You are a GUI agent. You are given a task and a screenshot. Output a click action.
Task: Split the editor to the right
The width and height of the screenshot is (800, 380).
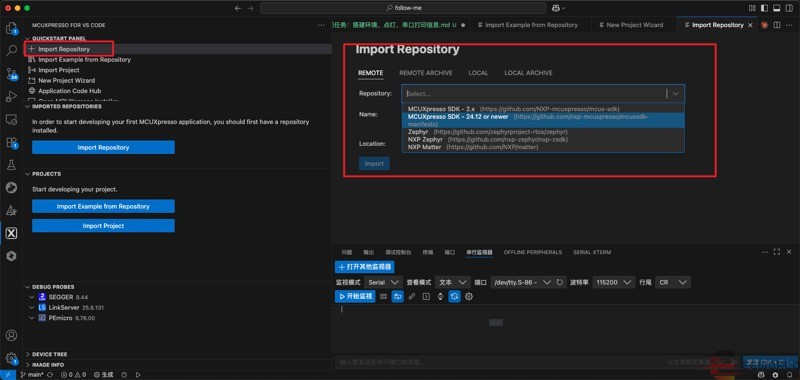pyautogui.click(x=777, y=25)
